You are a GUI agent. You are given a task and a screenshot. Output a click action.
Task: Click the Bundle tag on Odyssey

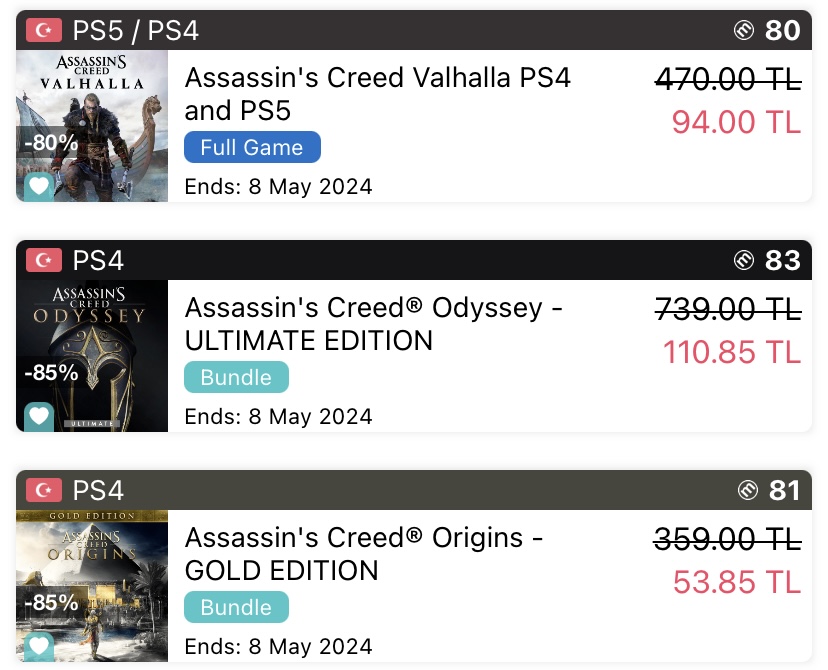(x=236, y=378)
